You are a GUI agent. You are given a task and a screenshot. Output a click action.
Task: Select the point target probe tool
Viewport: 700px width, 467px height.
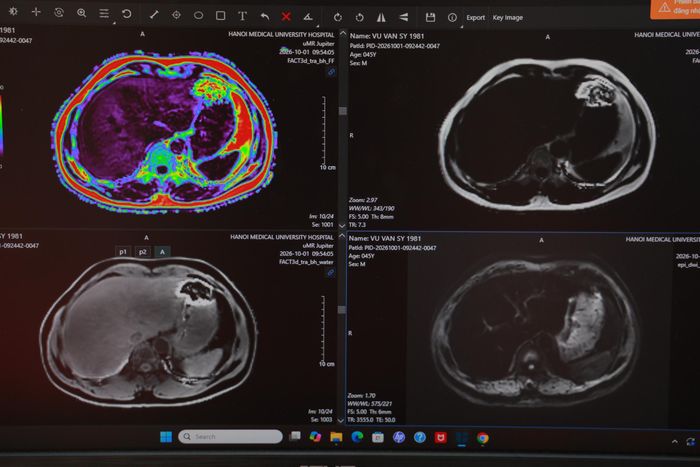coord(176,15)
